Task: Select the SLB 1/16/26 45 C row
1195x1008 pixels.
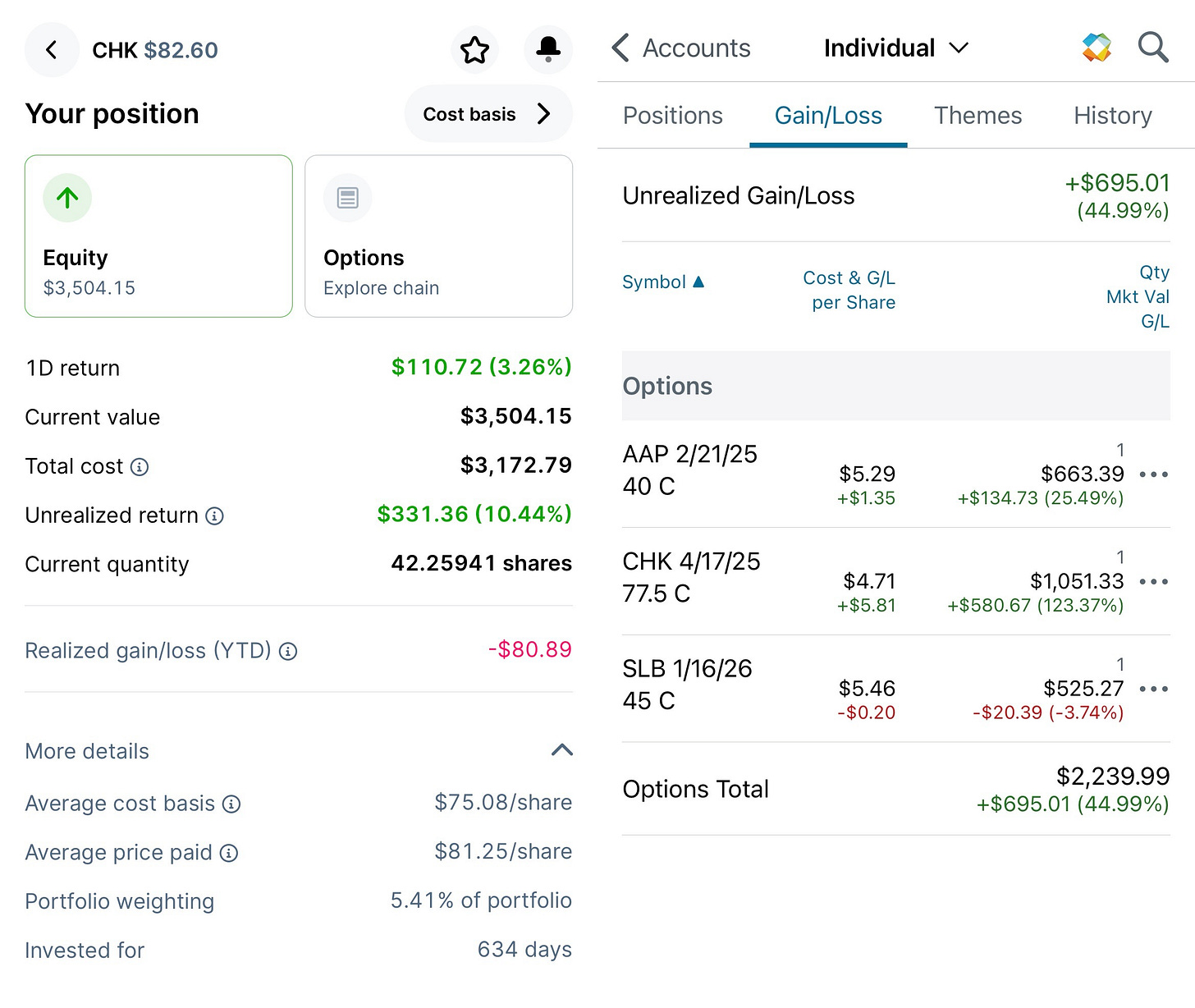Action: coord(896,689)
